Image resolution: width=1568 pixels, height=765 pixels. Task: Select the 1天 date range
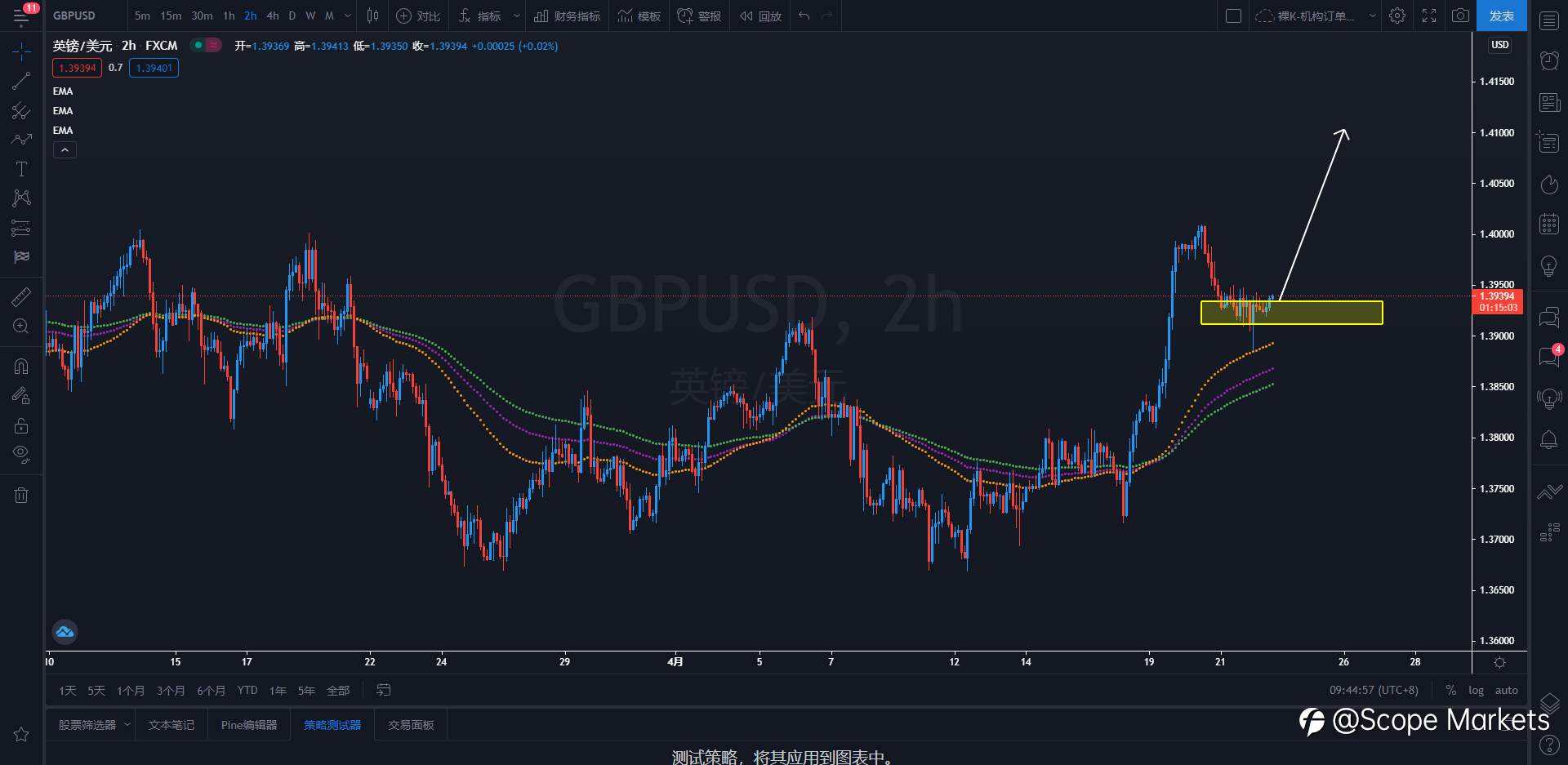[67, 691]
